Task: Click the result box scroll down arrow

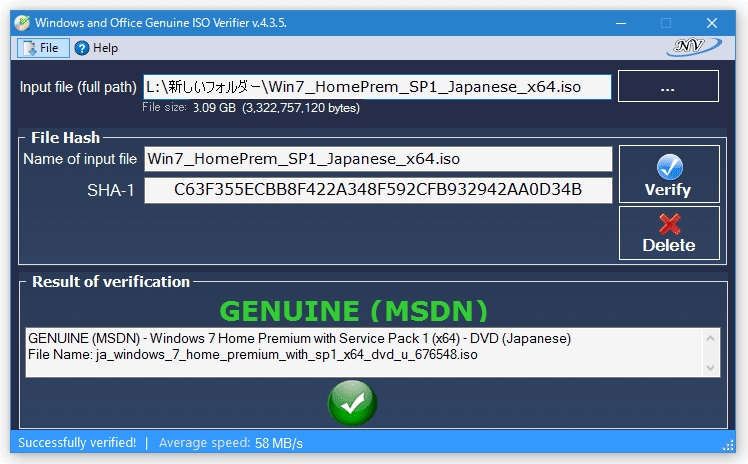Action: click(710, 368)
